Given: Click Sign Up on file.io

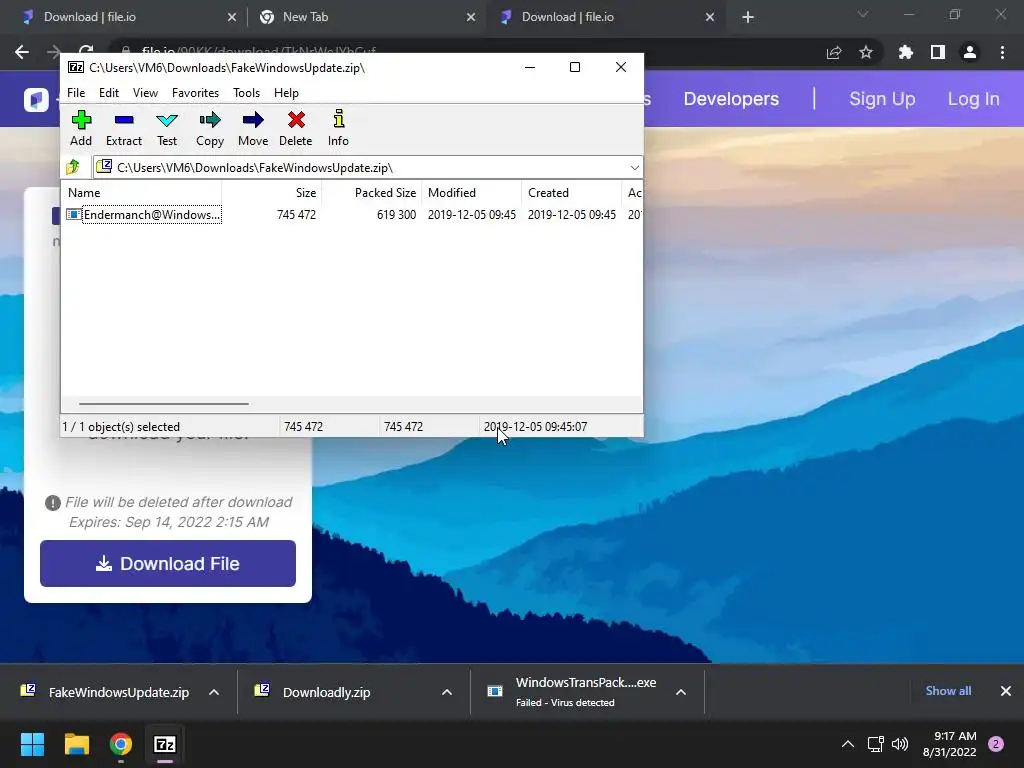Looking at the screenshot, I should (882, 99).
